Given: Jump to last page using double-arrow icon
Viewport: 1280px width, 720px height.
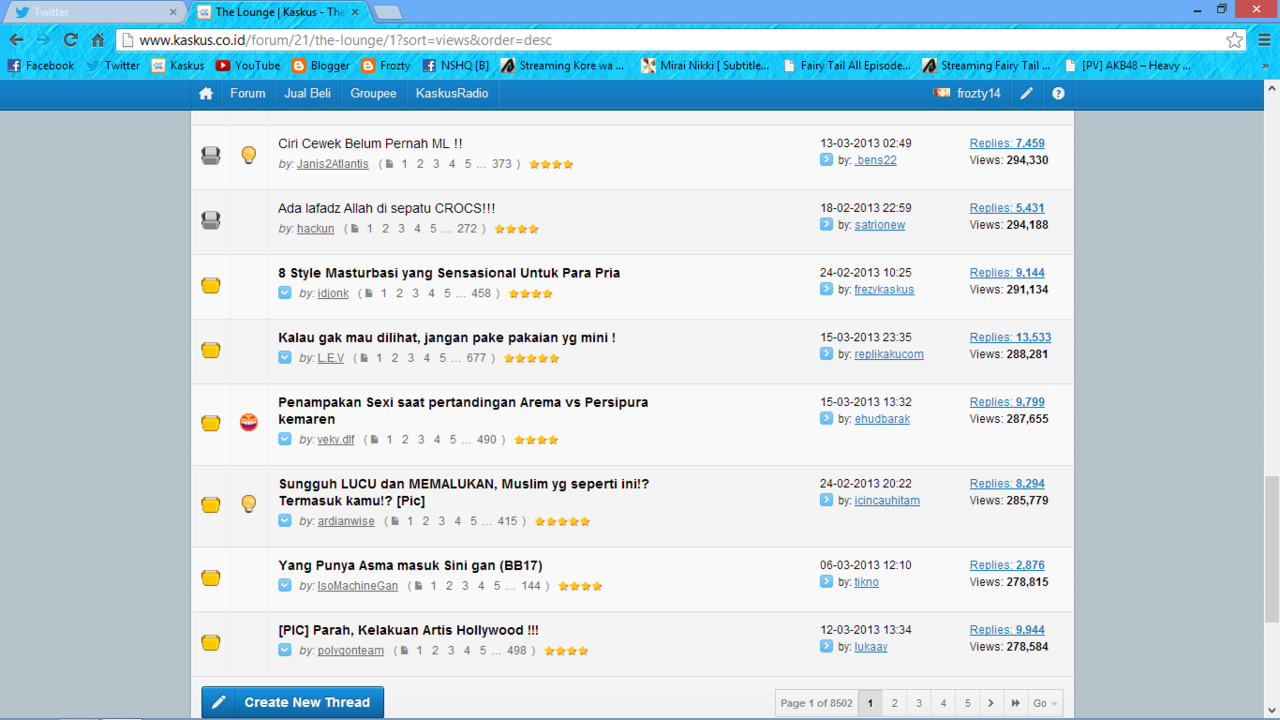Looking at the screenshot, I should click(x=1015, y=703).
